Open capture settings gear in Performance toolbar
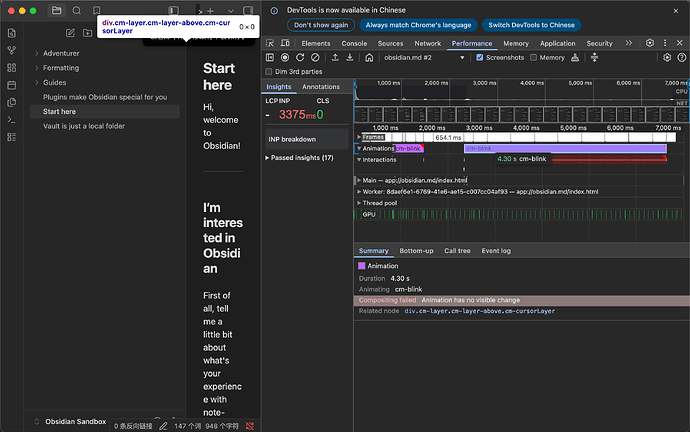The height and width of the screenshot is (432, 690). [667, 58]
